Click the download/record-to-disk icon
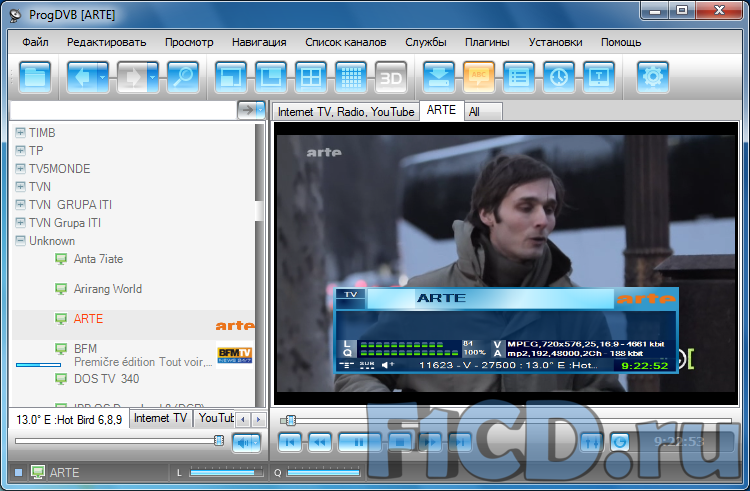Image resolution: width=750 pixels, height=491 pixels. pos(439,77)
